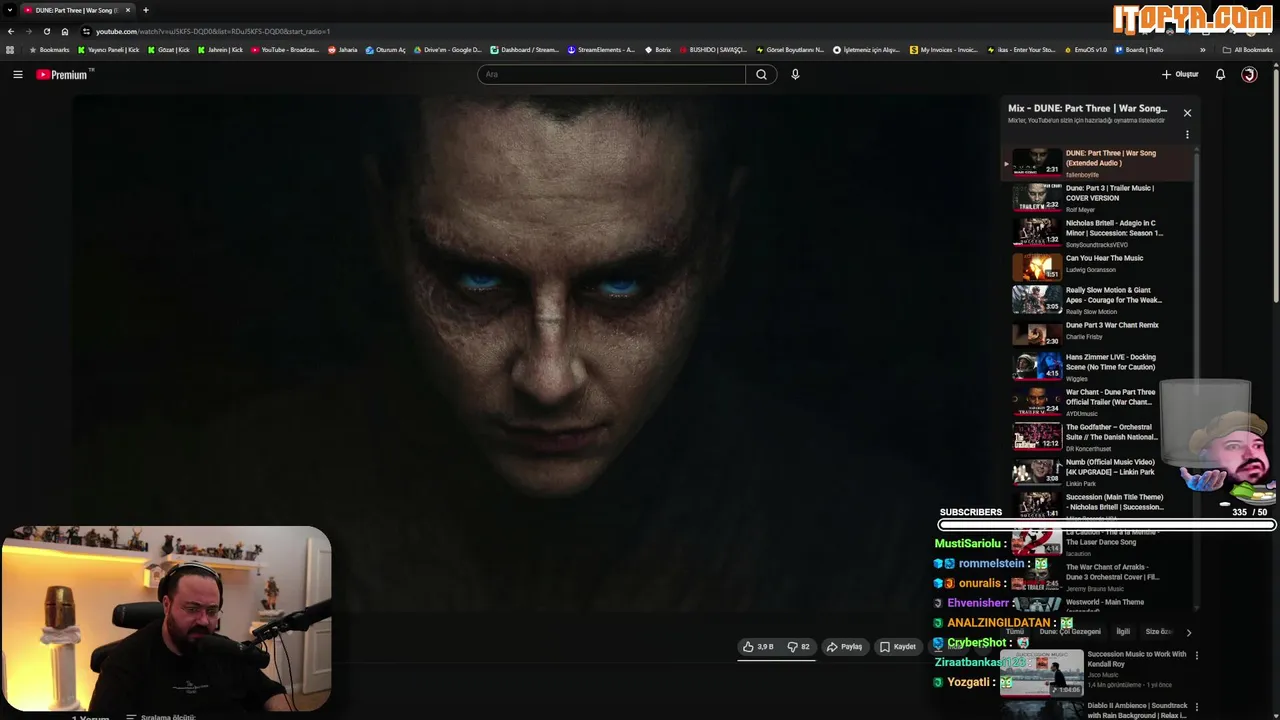
Task: Open BUSHIDO | SAVAŞÇI bookmark
Action: 713,49
